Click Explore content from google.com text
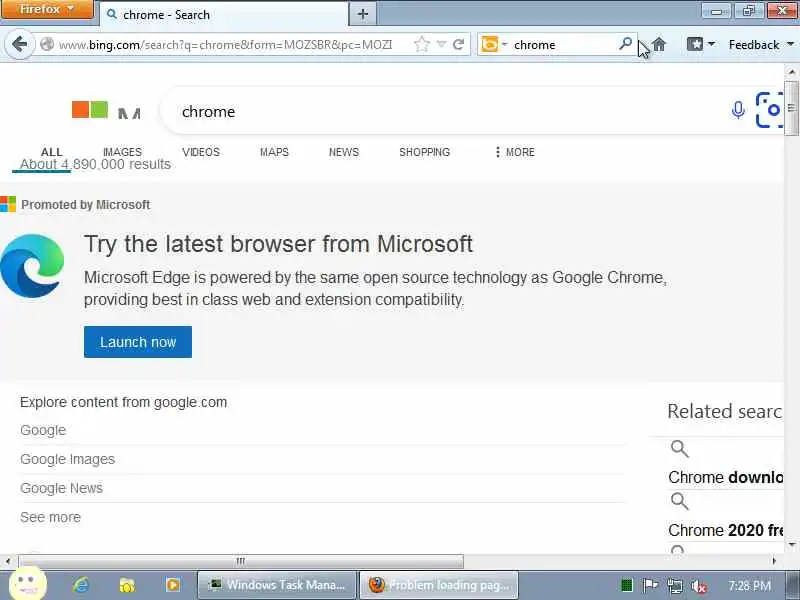 [x=123, y=402]
